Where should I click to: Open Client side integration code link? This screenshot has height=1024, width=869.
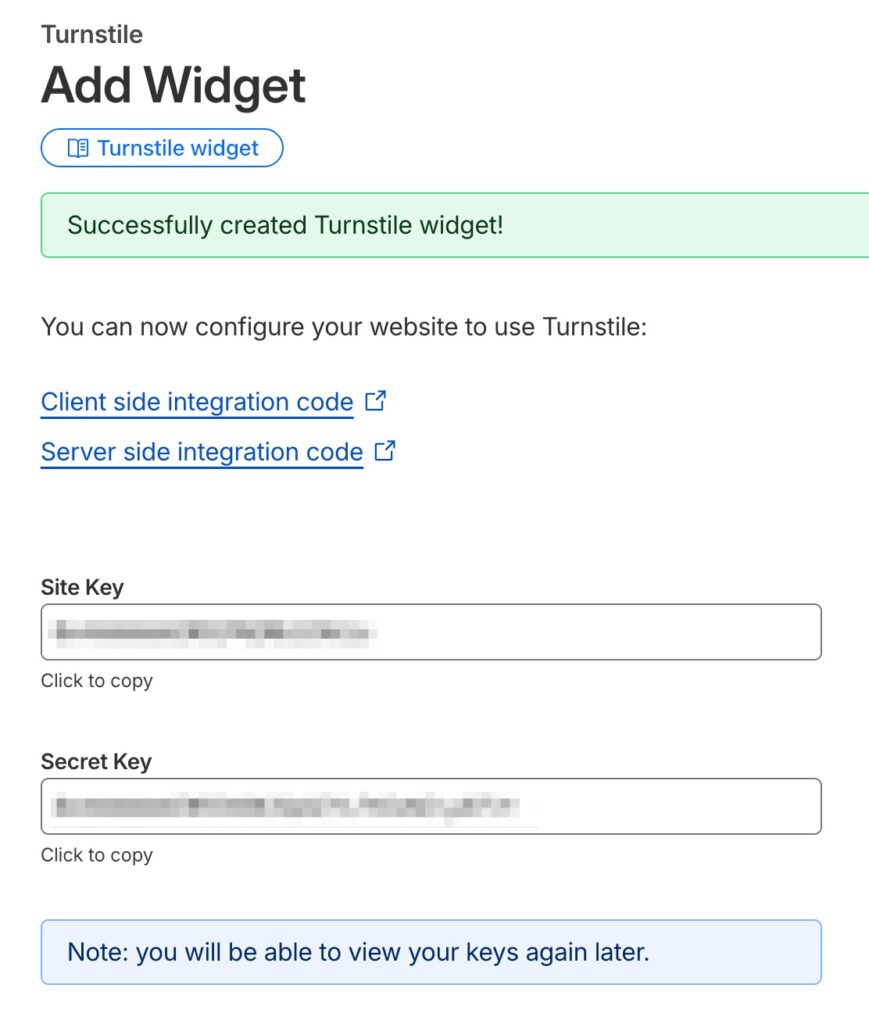click(197, 402)
